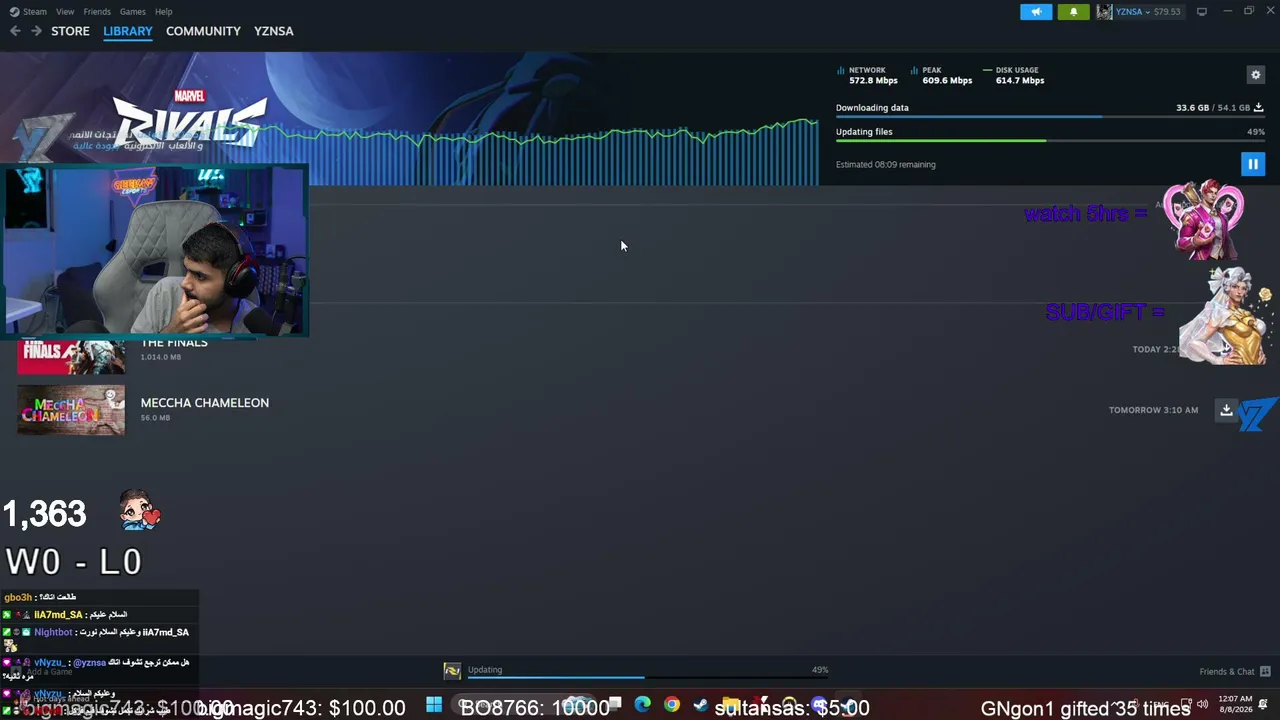Click the MECCHA CHAMELEON title
This screenshot has height=720, width=1280.
coord(205,403)
